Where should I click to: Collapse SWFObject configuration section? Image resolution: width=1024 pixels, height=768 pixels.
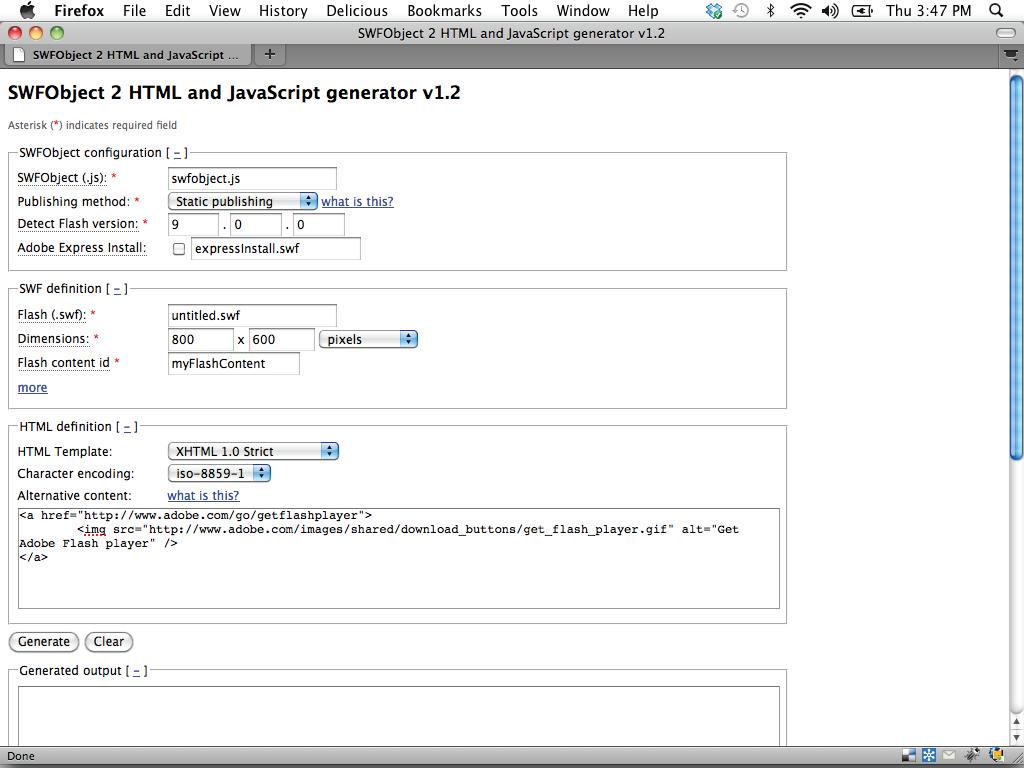click(176, 153)
